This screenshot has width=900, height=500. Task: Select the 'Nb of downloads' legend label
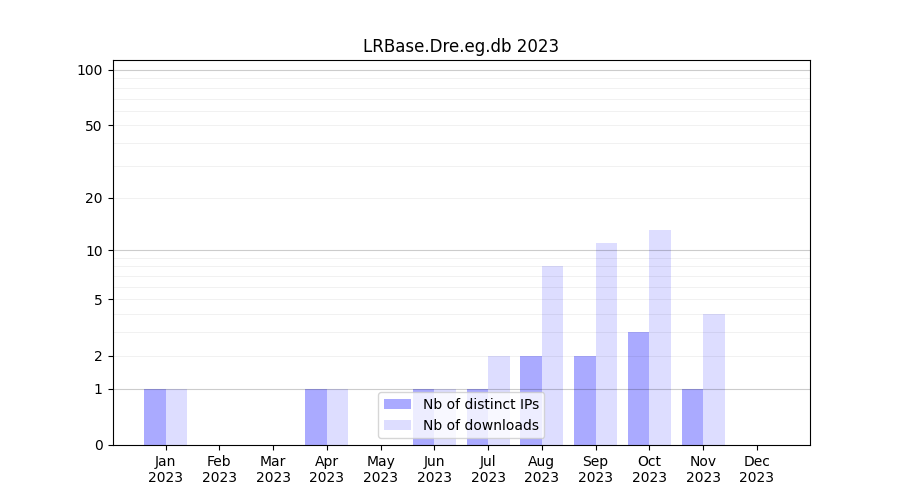(480, 425)
